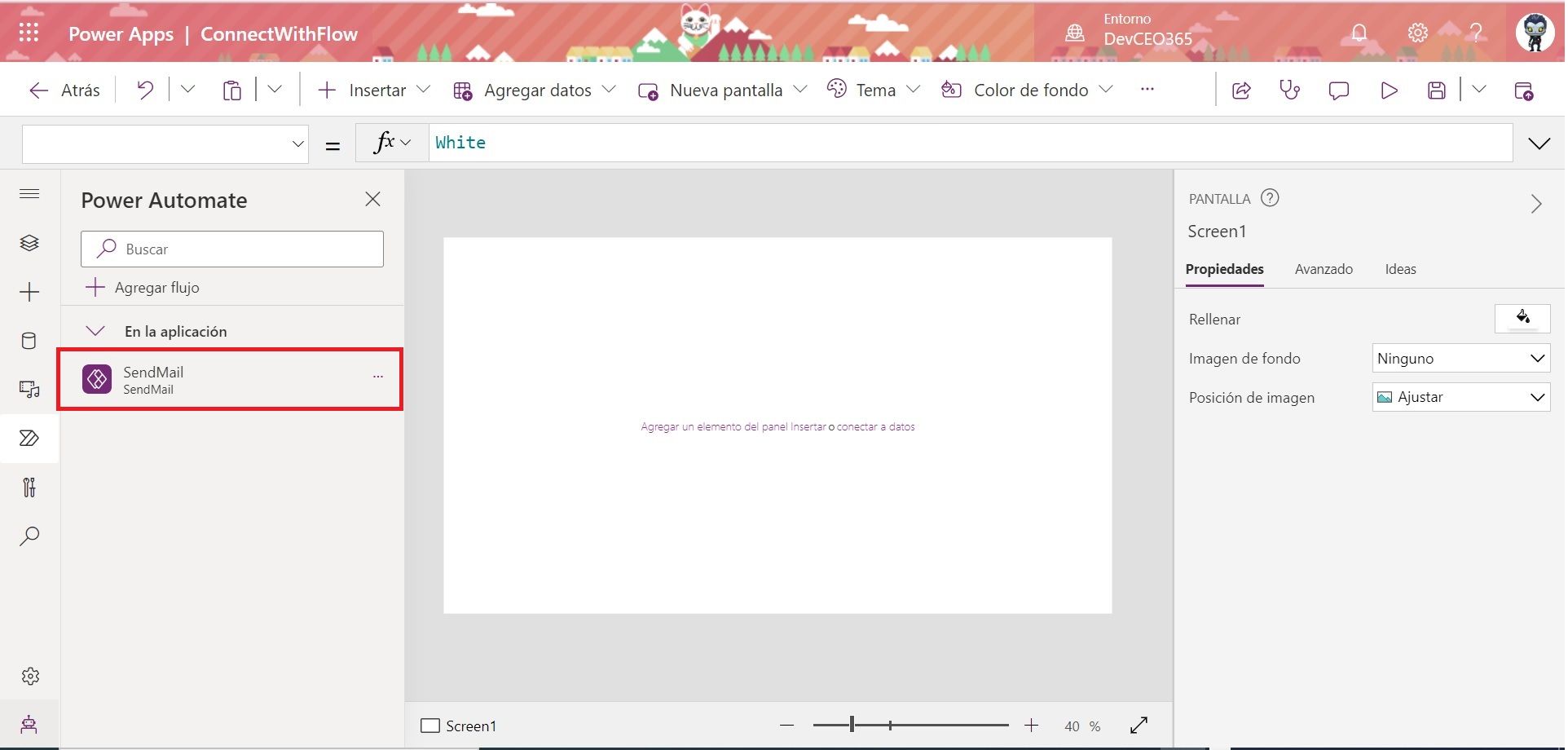Viewport: 1568px width, 750px height.
Task: Select Screen1 in the bottom bar
Action: point(458,726)
